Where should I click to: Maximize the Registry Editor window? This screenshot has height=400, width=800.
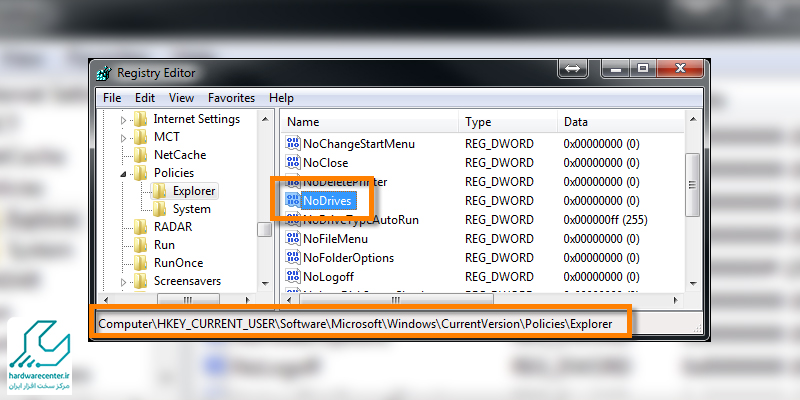pos(643,68)
